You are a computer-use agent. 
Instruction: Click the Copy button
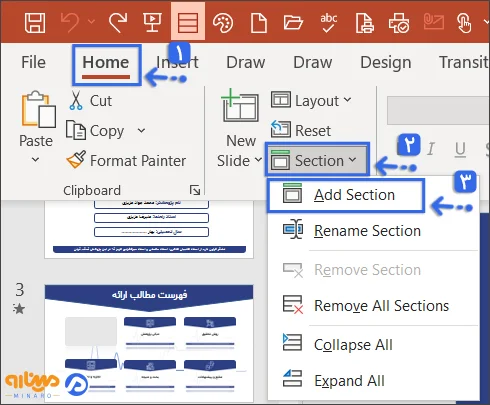95,131
